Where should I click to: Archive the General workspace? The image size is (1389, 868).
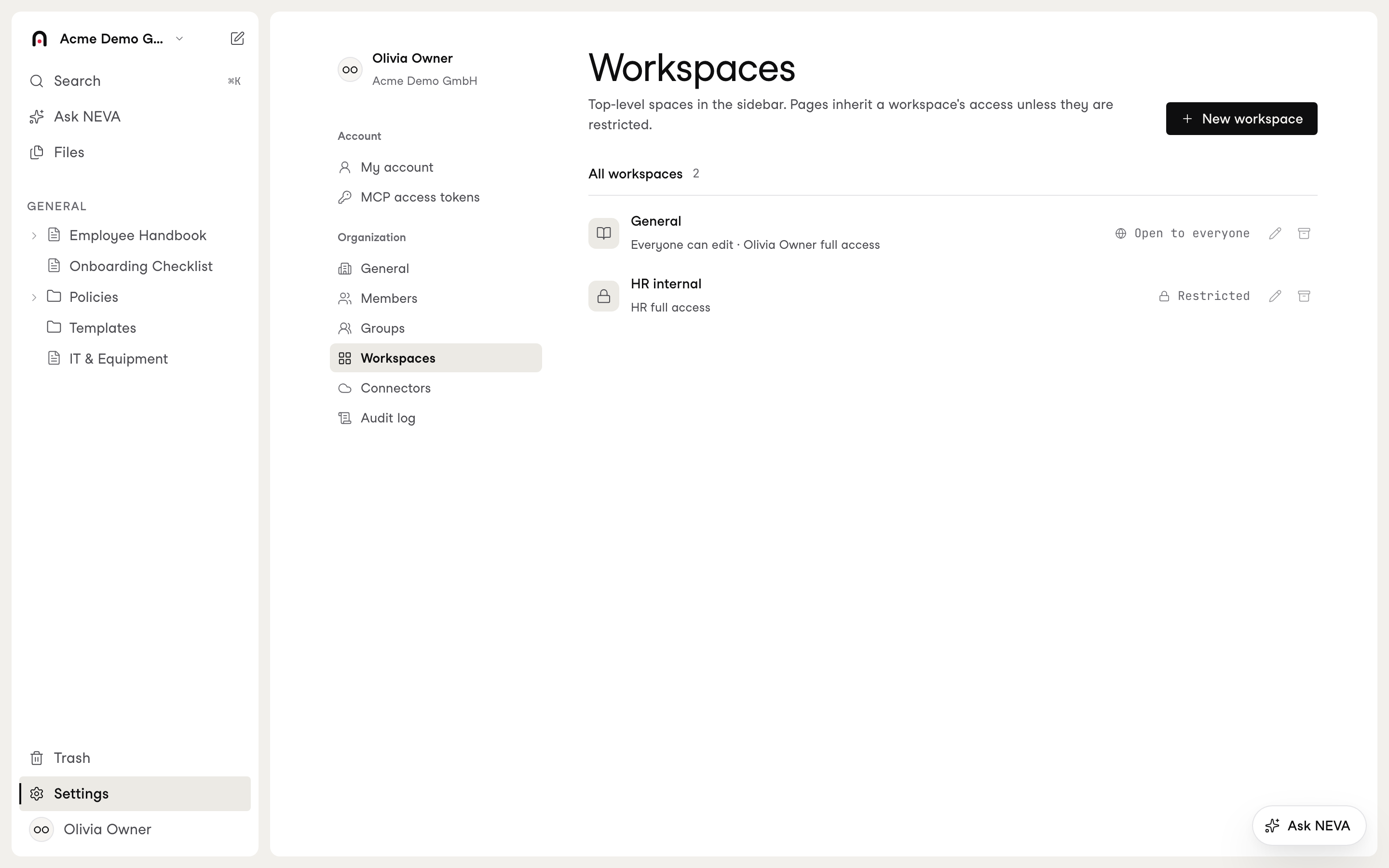tap(1304, 233)
